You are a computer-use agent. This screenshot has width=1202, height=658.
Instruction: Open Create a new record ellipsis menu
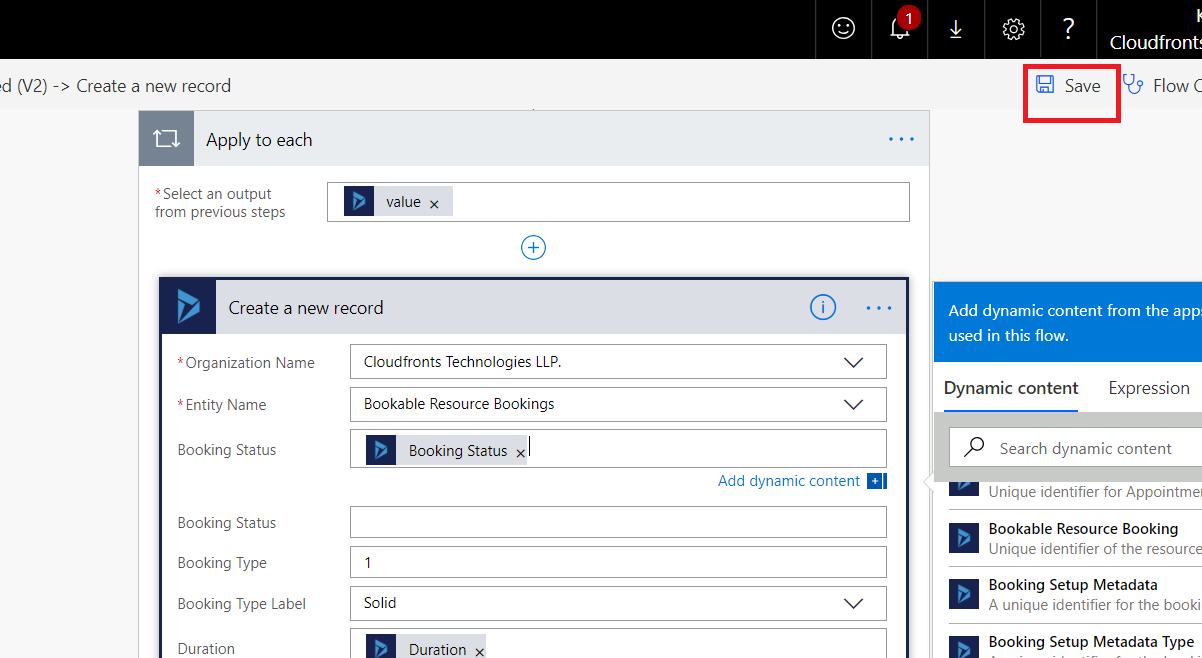(878, 308)
